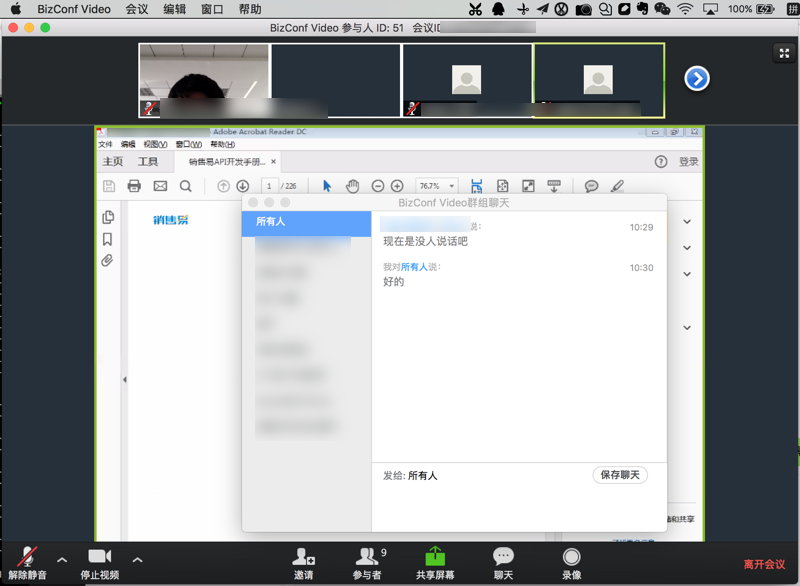The image size is (800, 586).
Task: Collapse Acrobat left navigation pane arrow
Action: [x=124, y=379]
